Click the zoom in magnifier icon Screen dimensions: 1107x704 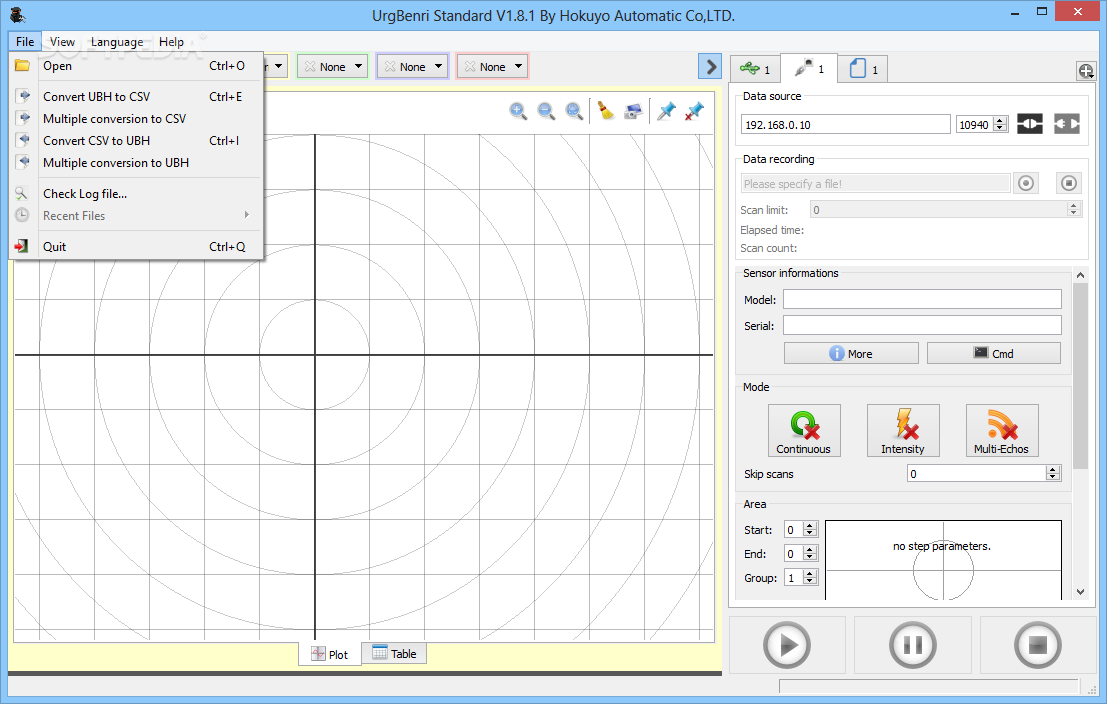click(x=518, y=111)
